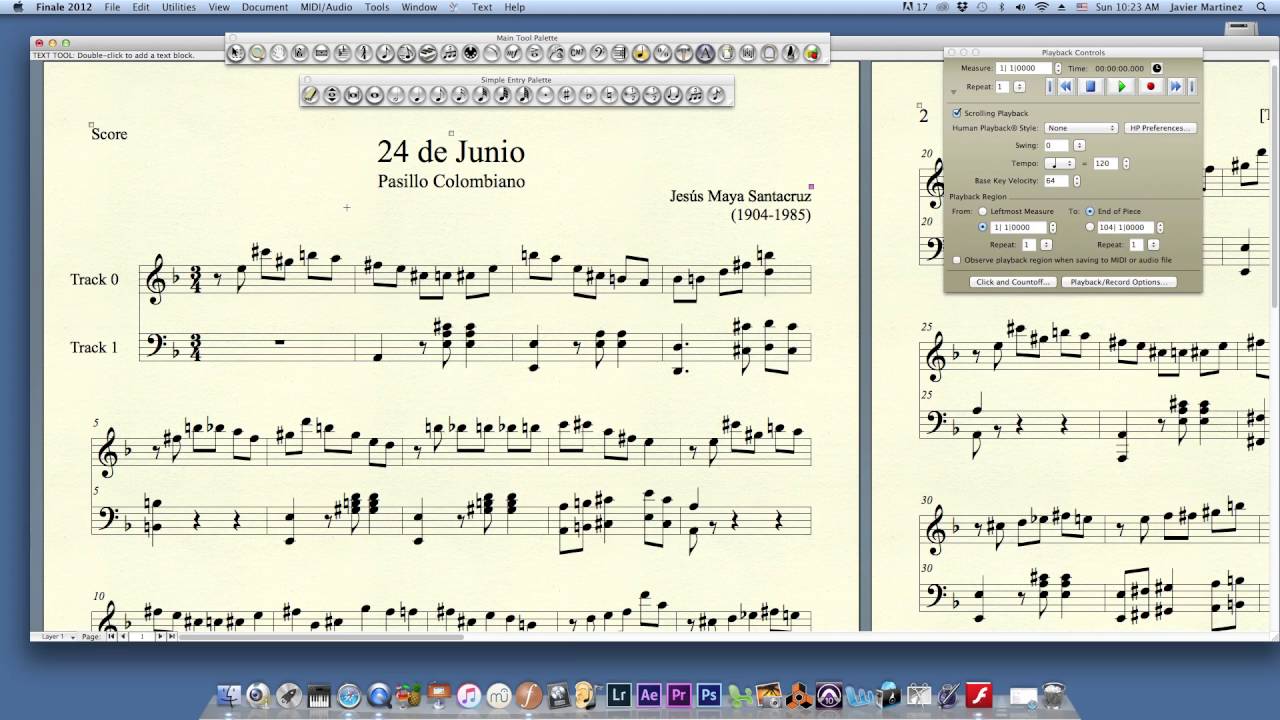Open the Tools menu
Screen dimensions: 1280x720
pos(377,7)
